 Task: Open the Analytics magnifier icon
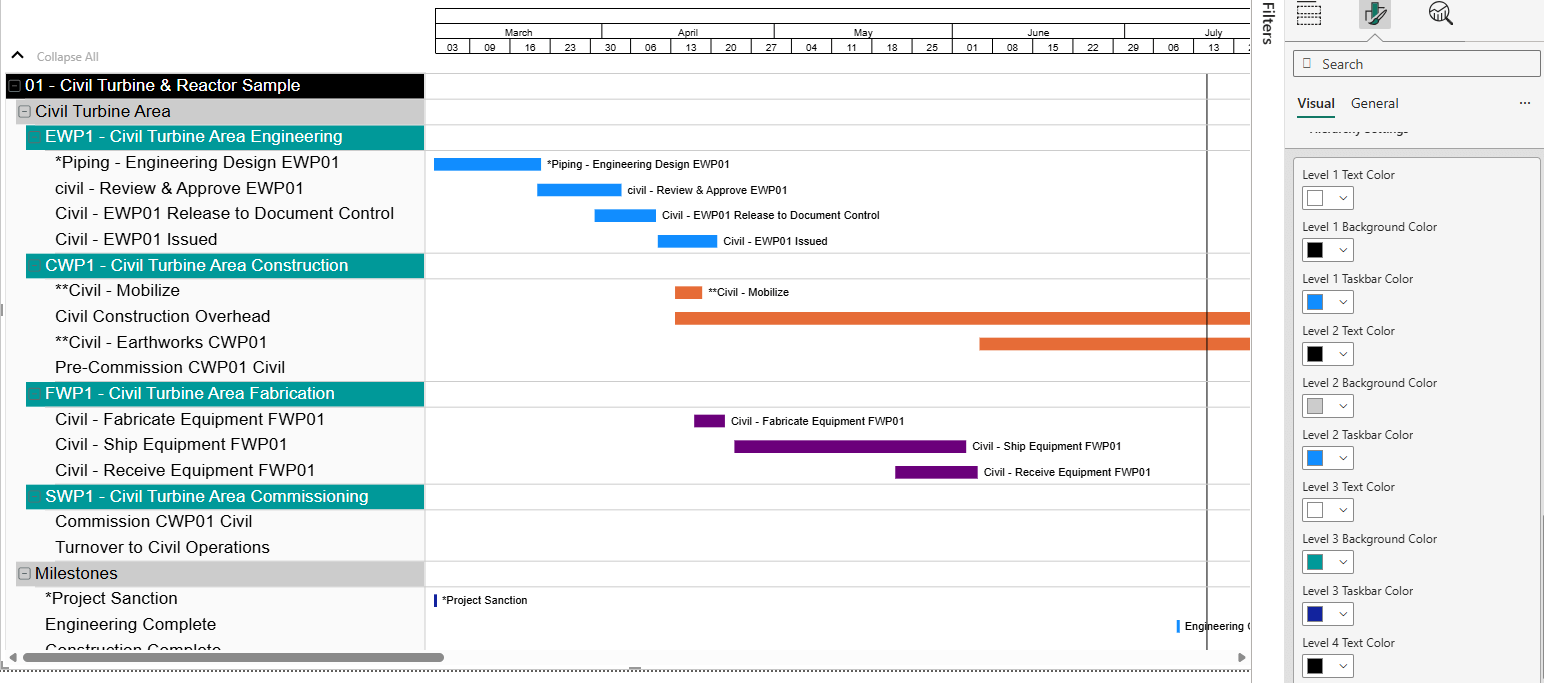(x=1440, y=13)
